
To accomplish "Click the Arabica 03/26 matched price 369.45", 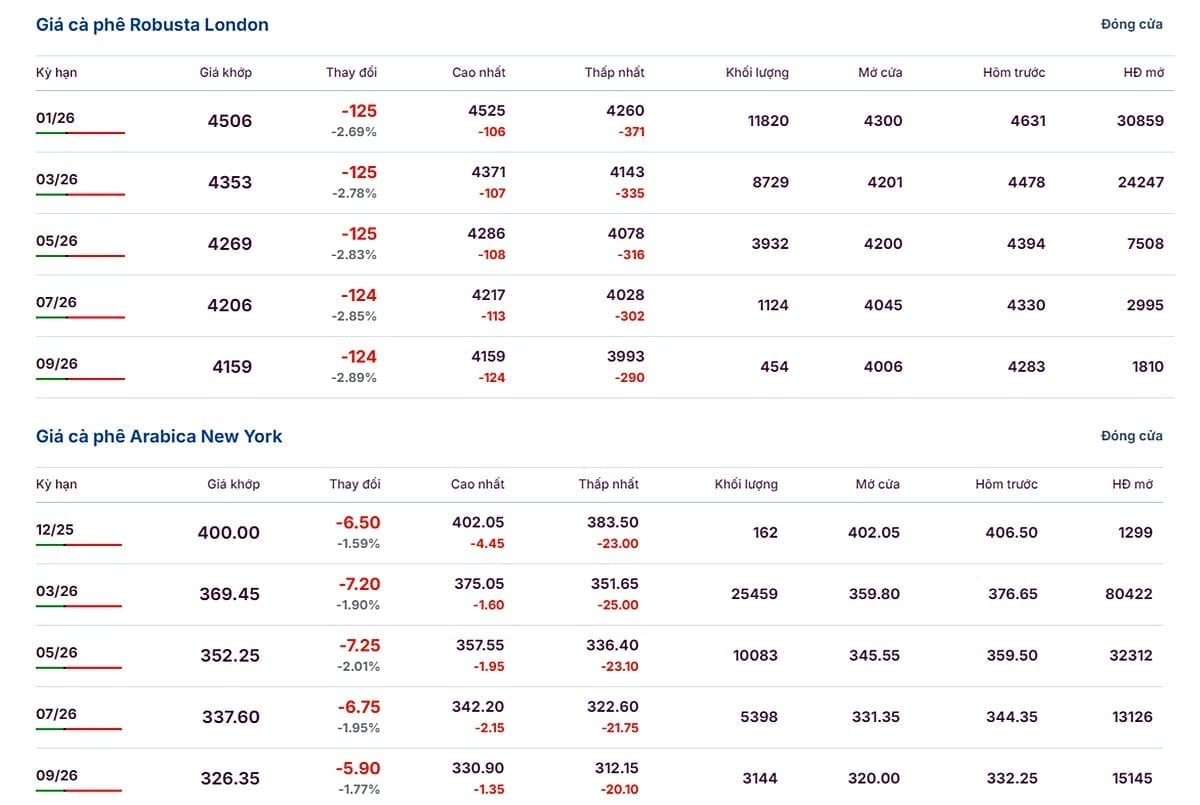I will pos(229,595).
